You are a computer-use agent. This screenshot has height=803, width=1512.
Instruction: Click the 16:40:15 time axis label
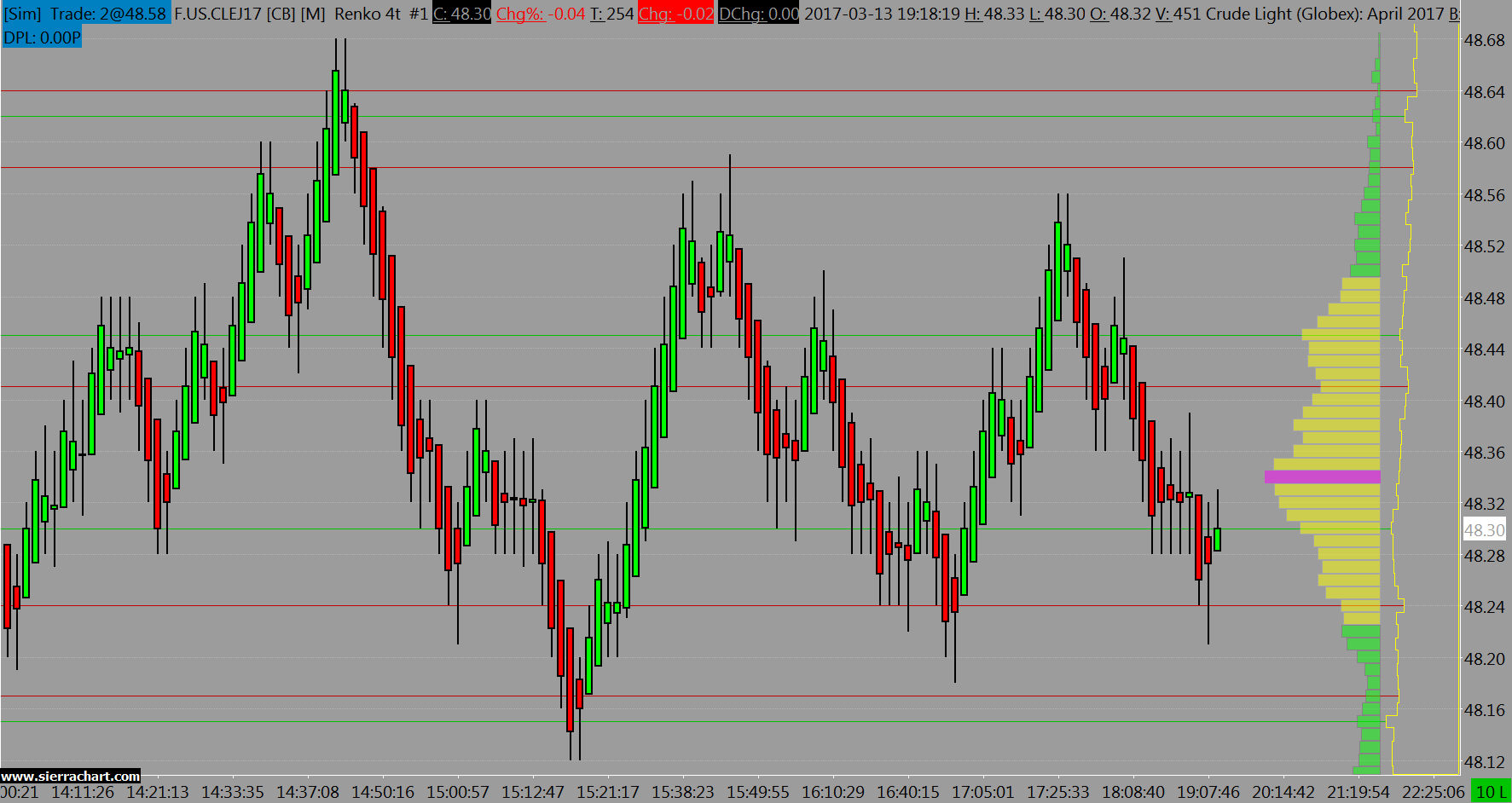pos(908,792)
